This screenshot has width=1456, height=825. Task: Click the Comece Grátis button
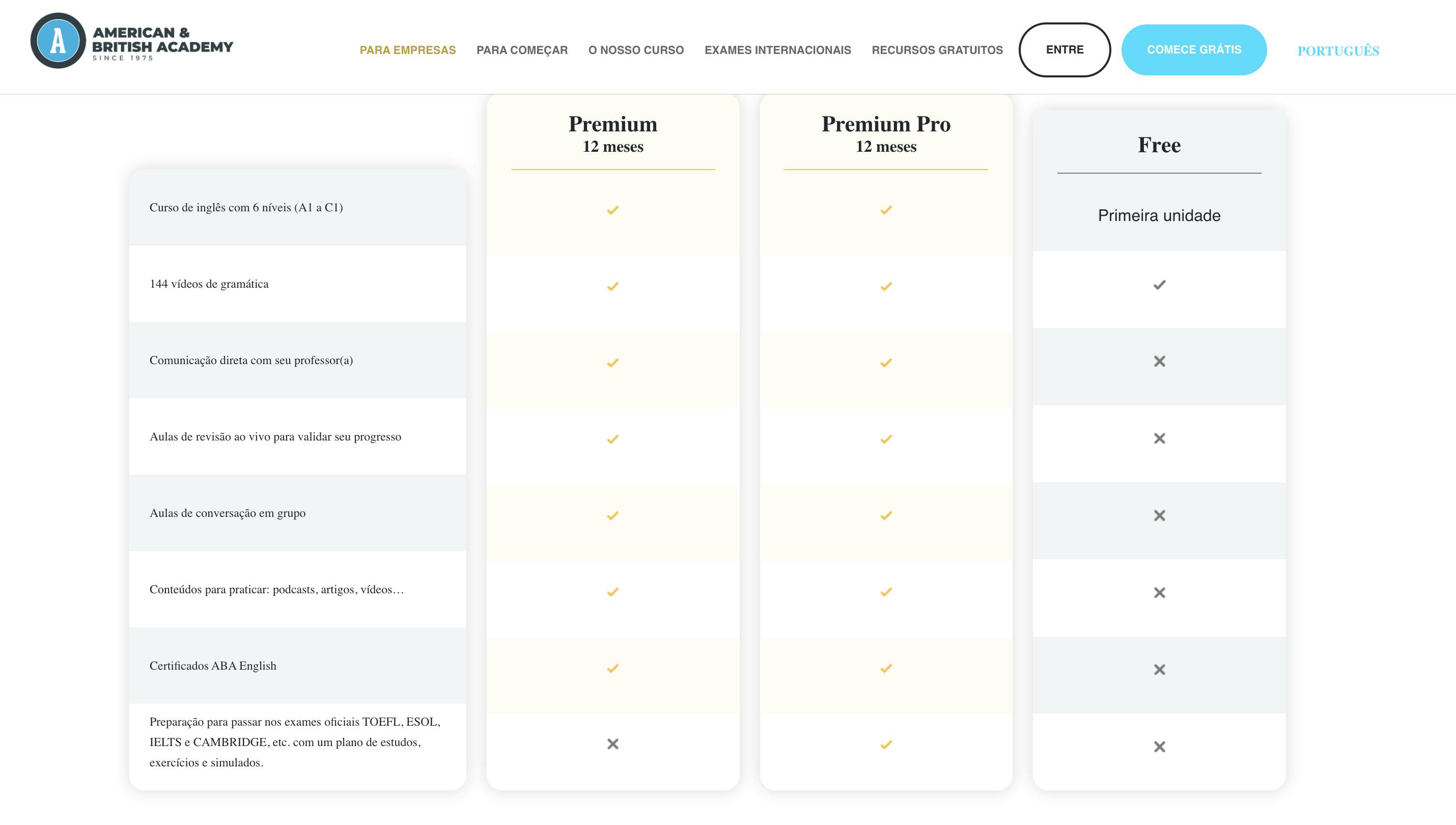pyautogui.click(x=1193, y=50)
